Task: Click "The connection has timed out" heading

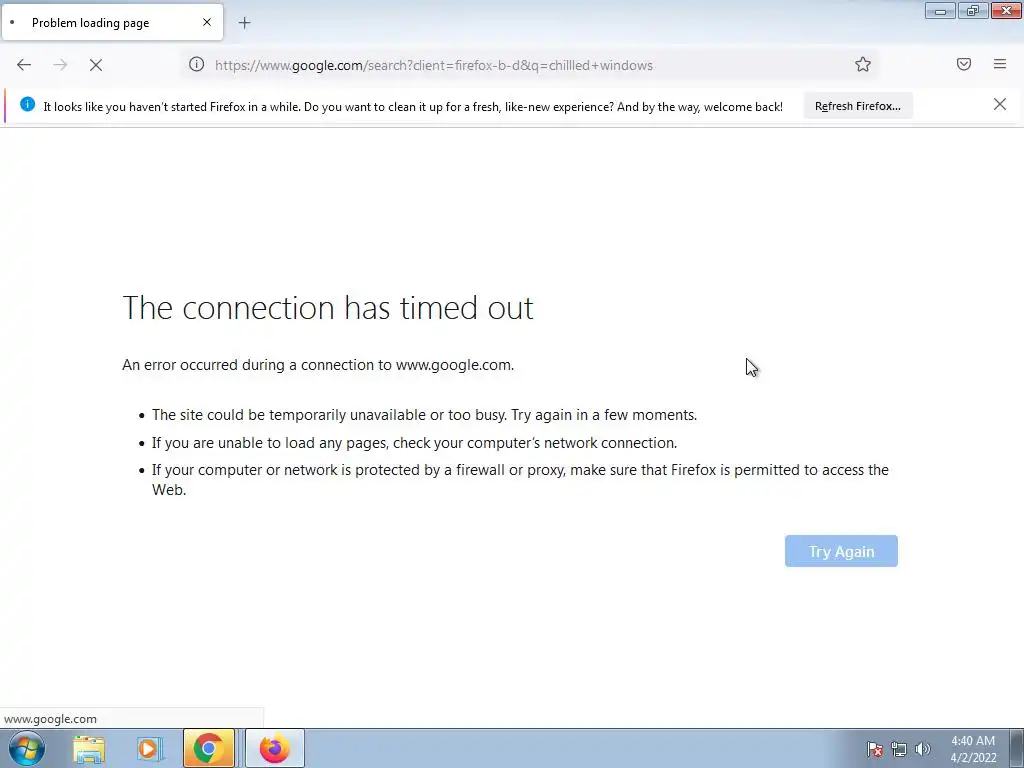Action: pyautogui.click(x=328, y=308)
